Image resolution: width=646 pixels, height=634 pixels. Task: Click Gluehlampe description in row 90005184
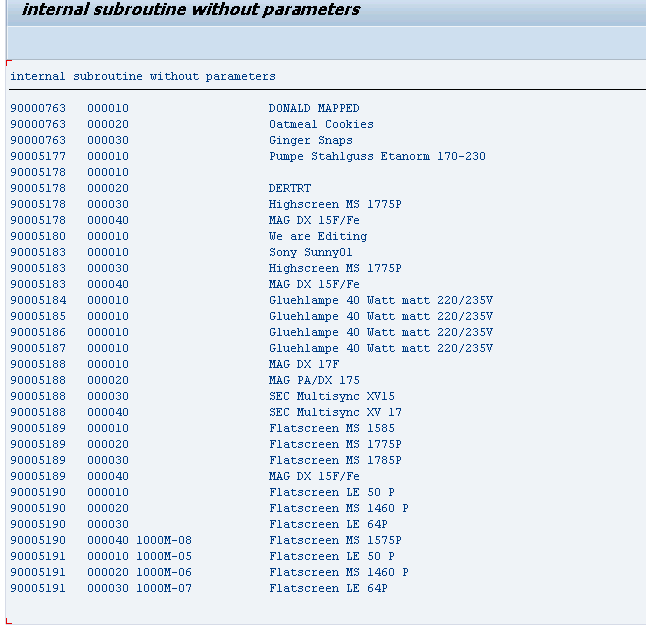[381, 300]
